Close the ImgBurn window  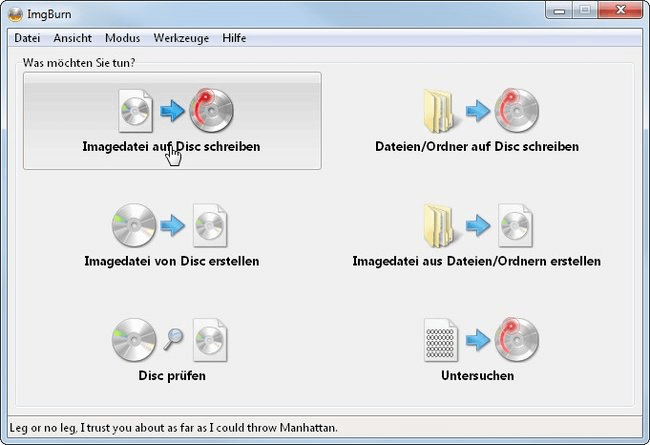pyautogui.click(x=620, y=10)
